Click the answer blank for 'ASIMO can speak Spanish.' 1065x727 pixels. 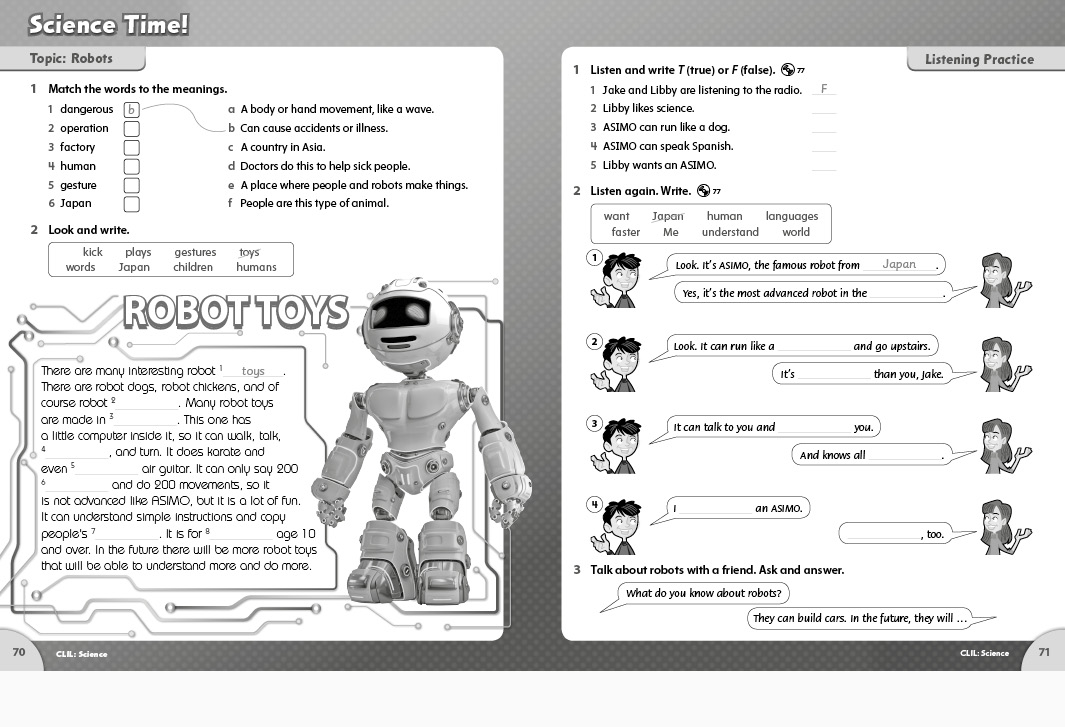(824, 147)
